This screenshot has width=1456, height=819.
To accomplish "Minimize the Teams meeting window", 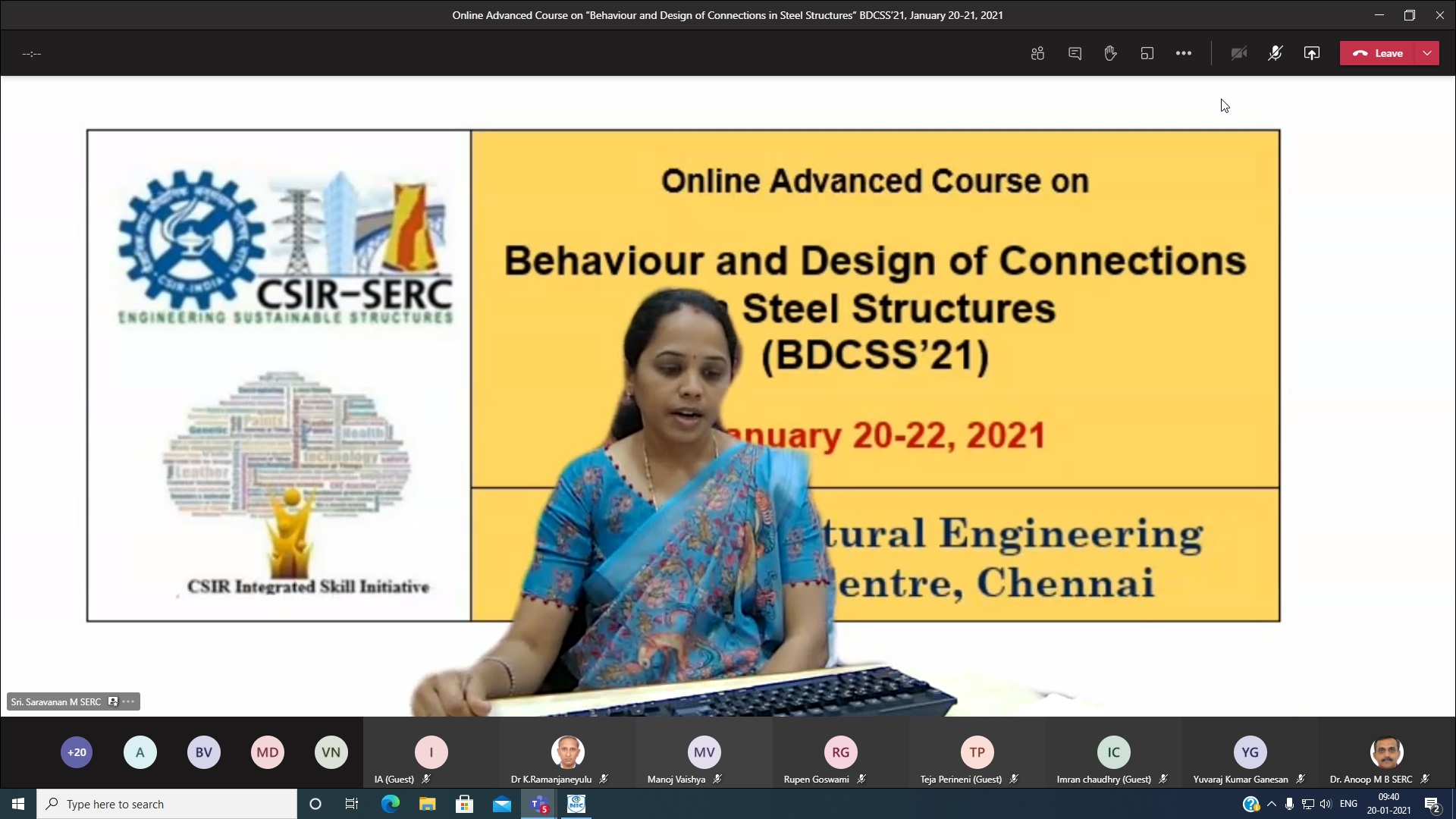I will click(1379, 15).
